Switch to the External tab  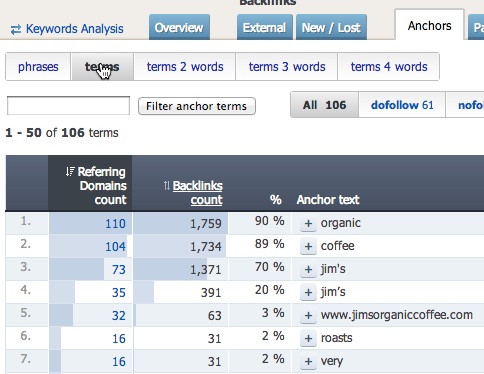(265, 27)
